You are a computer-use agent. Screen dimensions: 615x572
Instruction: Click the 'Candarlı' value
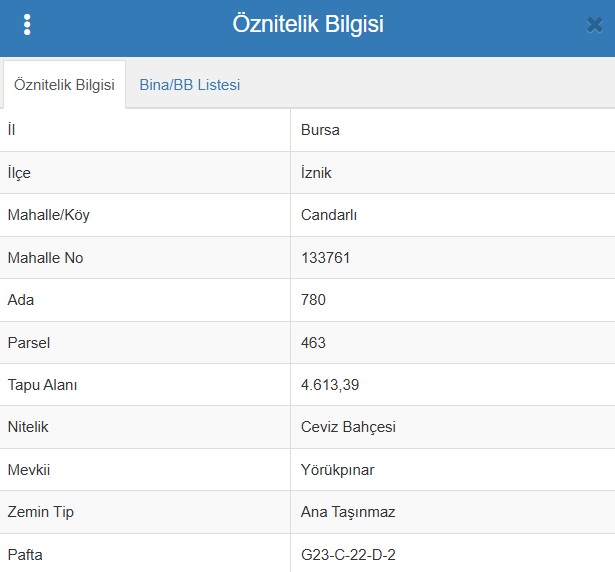[329, 215]
